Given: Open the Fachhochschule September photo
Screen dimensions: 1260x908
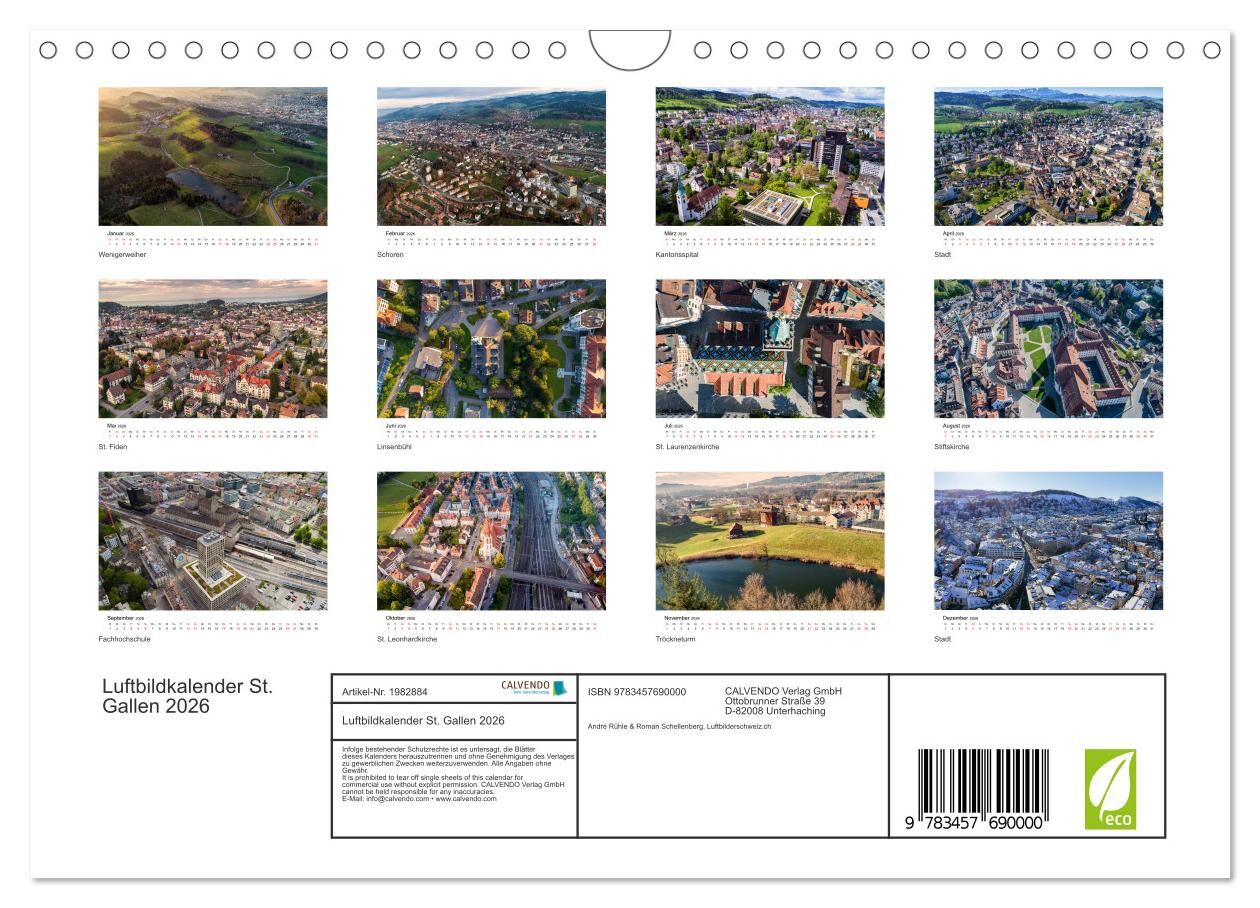Looking at the screenshot, I should tap(212, 541).
